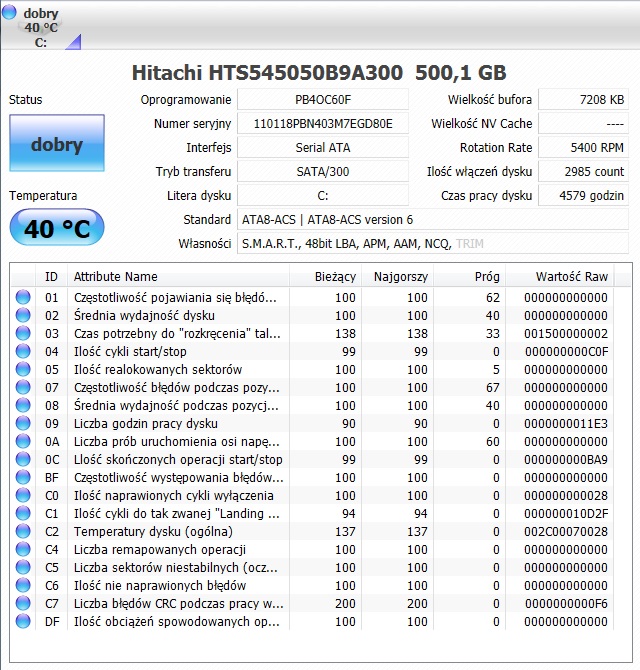Viewport: 640px width, 670px height.
Task: Click status icon for attribute 05 row
Action: 23,369
